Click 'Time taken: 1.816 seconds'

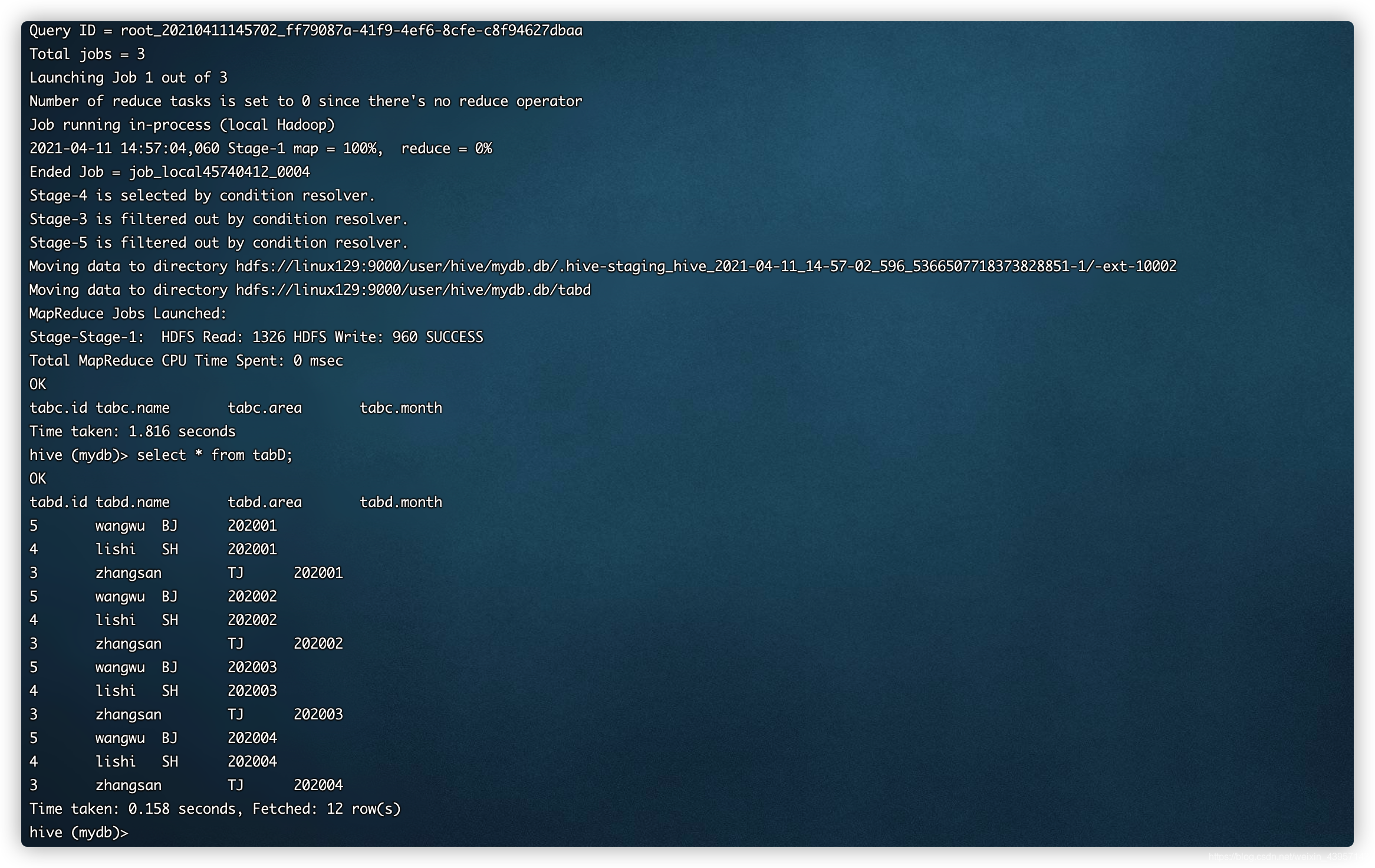coord(133,432)
